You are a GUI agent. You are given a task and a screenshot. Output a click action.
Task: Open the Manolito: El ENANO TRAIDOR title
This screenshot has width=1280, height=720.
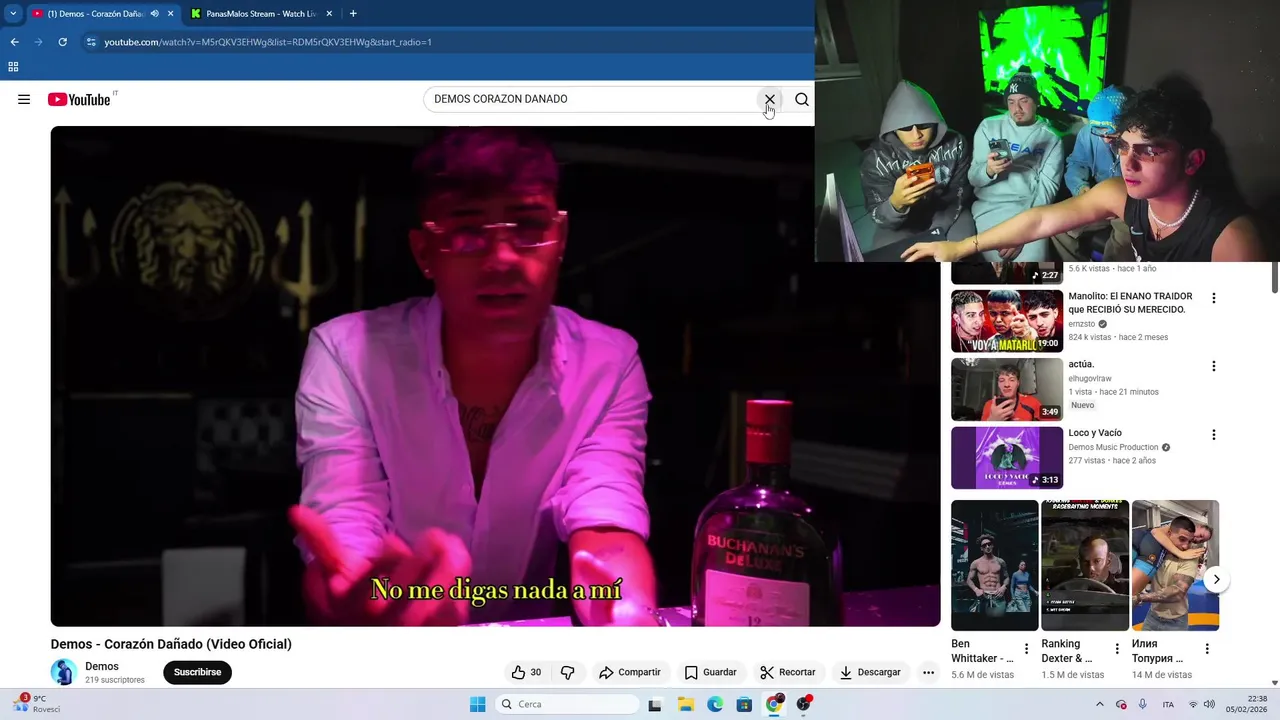[1130, 303]
